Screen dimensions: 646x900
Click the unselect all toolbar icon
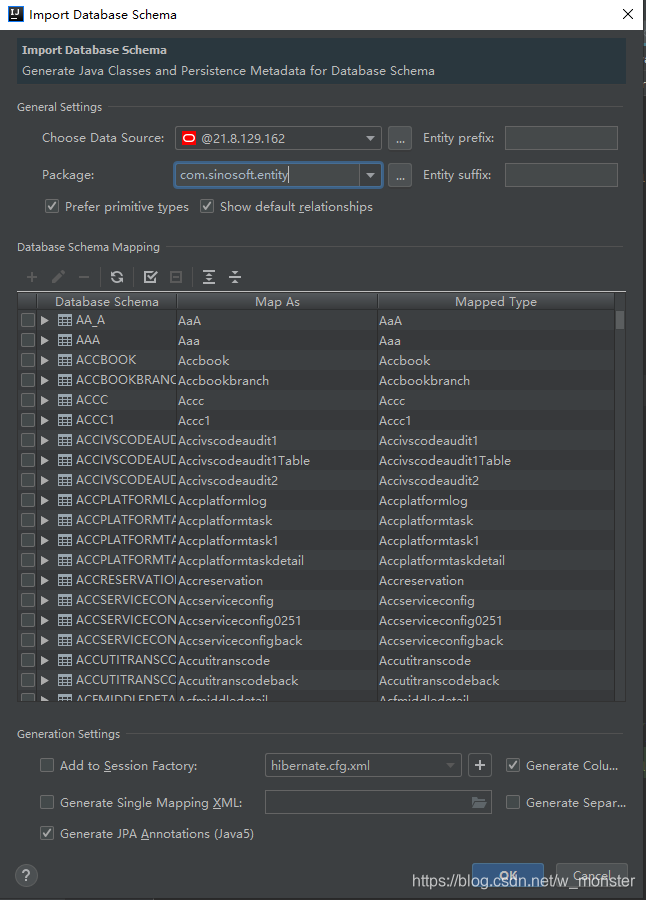(x=176, y=277)
